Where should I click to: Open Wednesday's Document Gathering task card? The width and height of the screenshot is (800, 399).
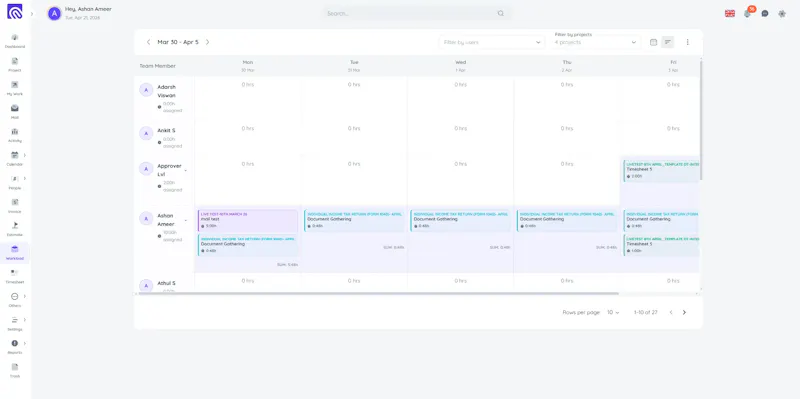pyautogui.click(x=460, y=221)
